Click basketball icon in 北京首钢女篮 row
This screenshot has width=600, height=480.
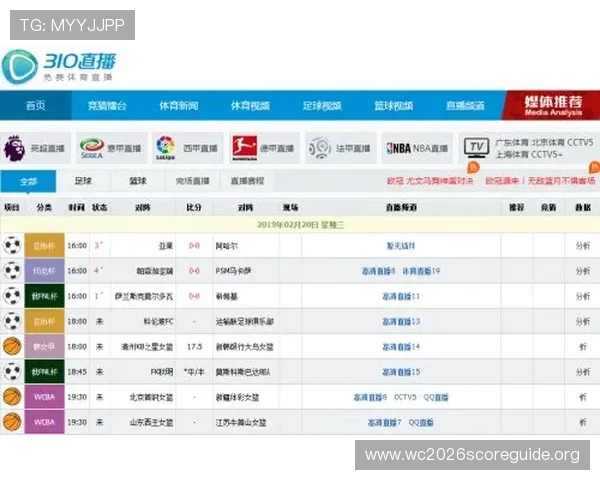pos(12,397)
